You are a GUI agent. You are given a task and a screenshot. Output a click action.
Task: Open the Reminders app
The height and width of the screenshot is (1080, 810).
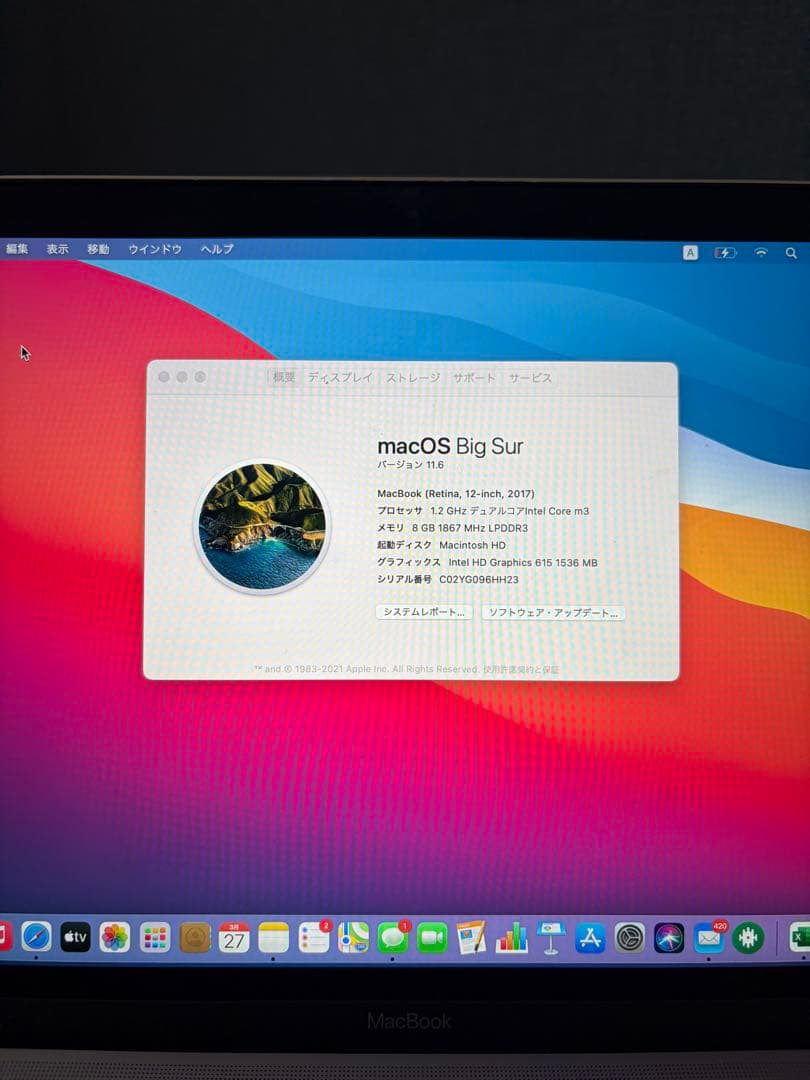[x=314, y=937]
